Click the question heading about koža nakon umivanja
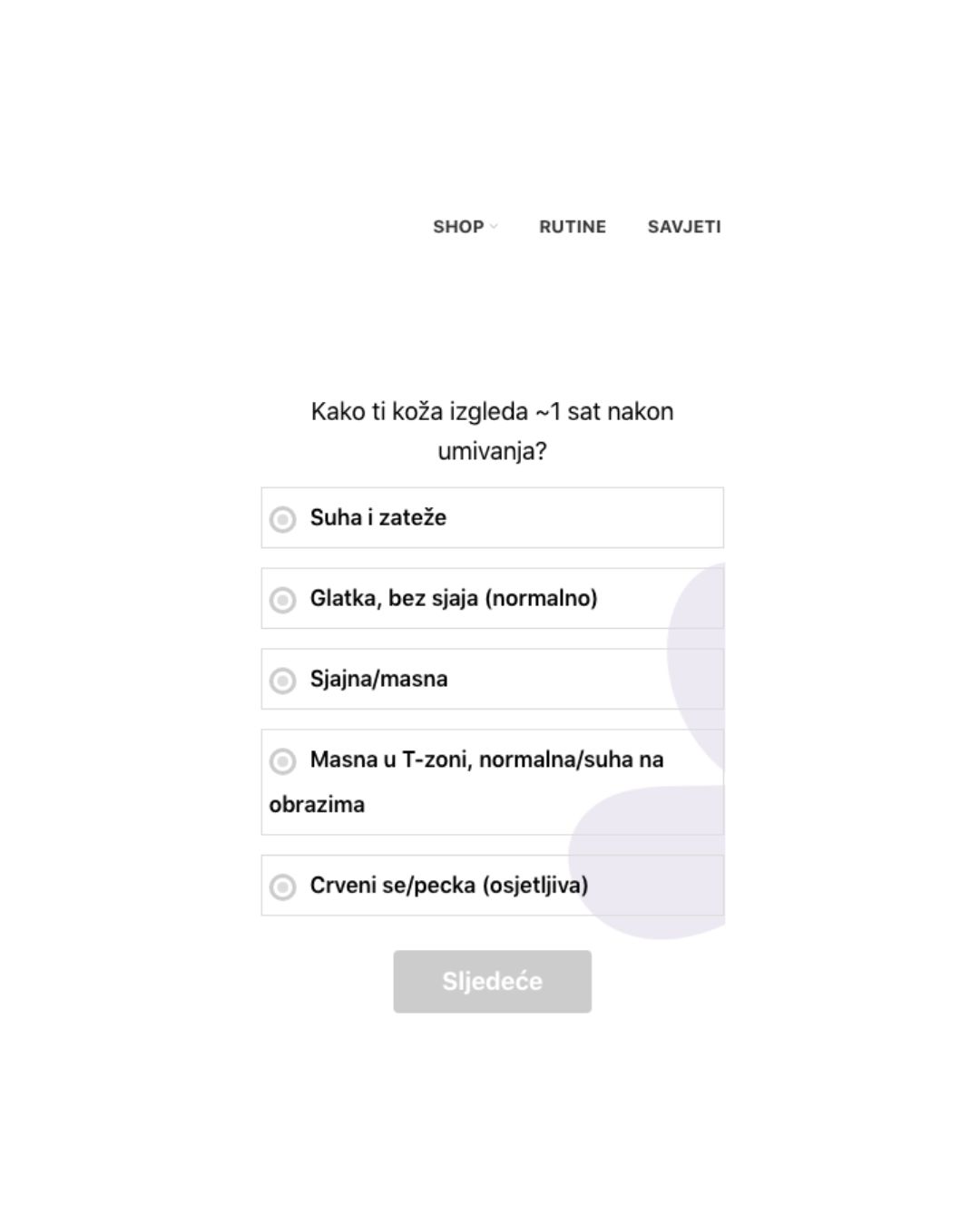 (492, 431)
